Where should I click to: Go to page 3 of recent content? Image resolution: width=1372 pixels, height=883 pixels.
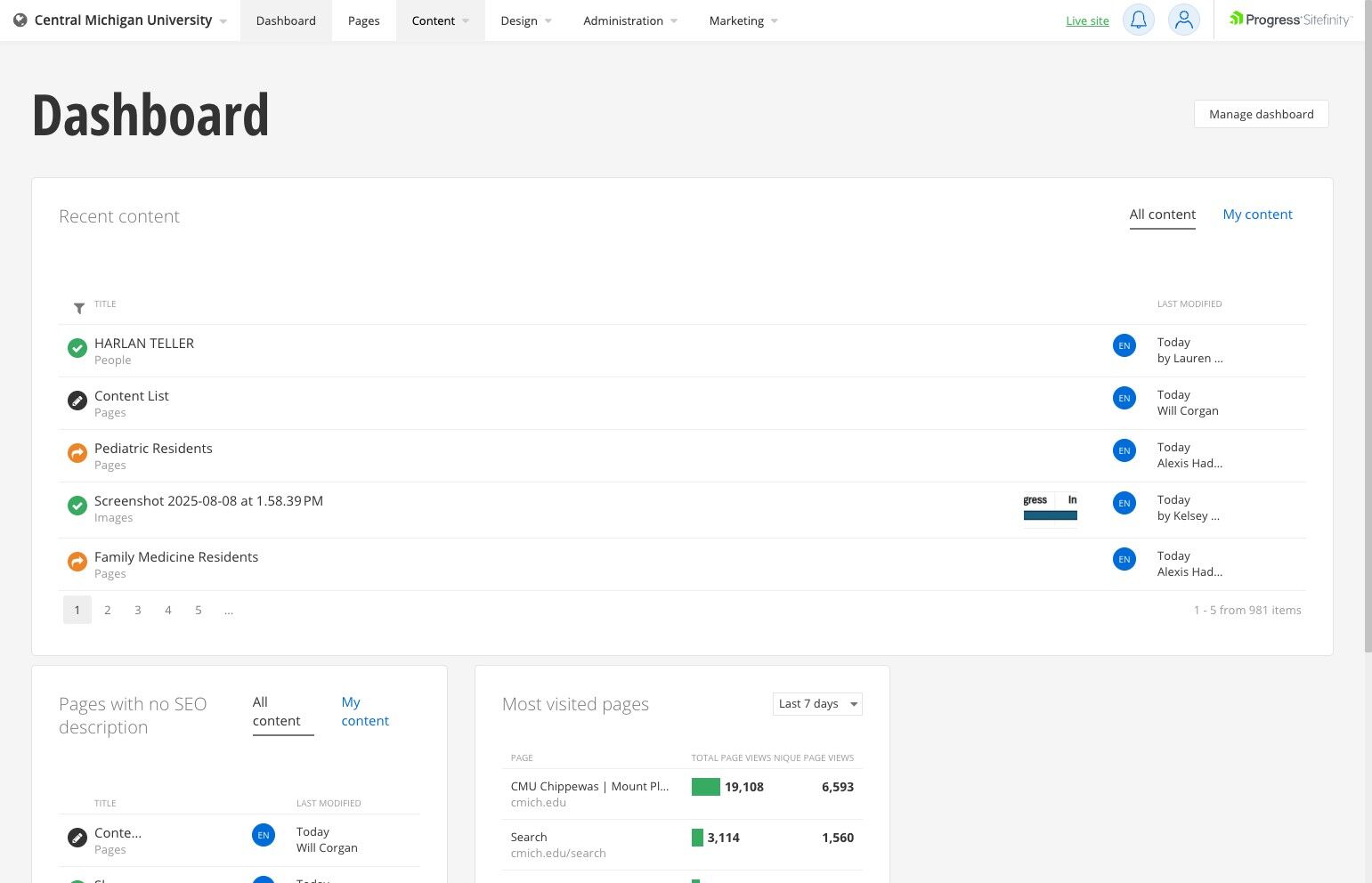[138, 610]
